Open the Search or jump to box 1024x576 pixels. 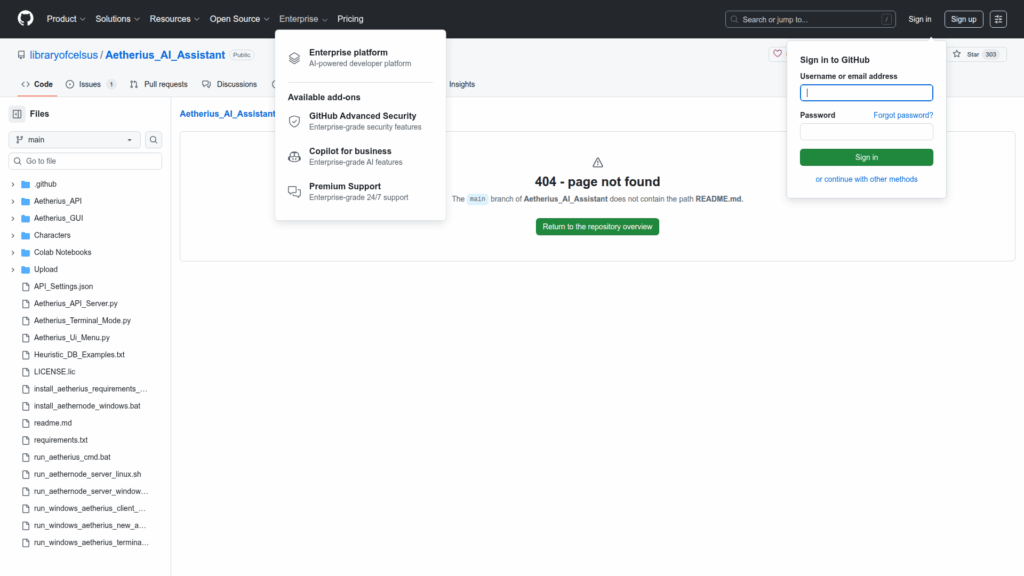pyautogui.click(x=810, y=20)
